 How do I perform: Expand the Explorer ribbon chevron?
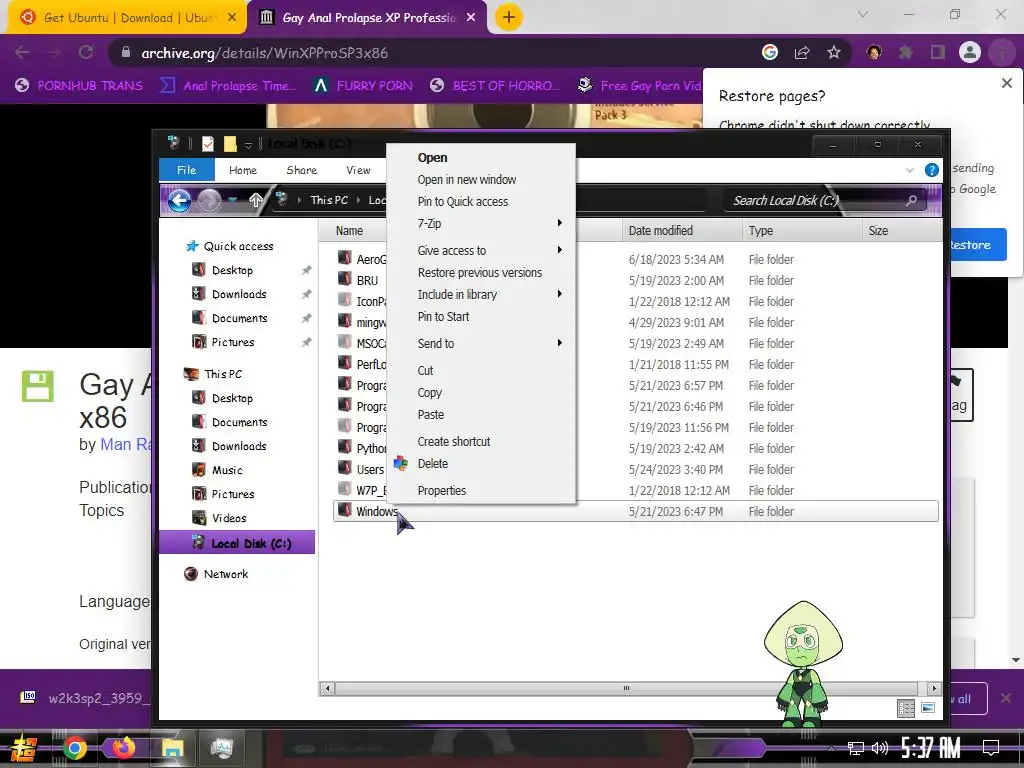pyautogui.click(x=910, y=170)
